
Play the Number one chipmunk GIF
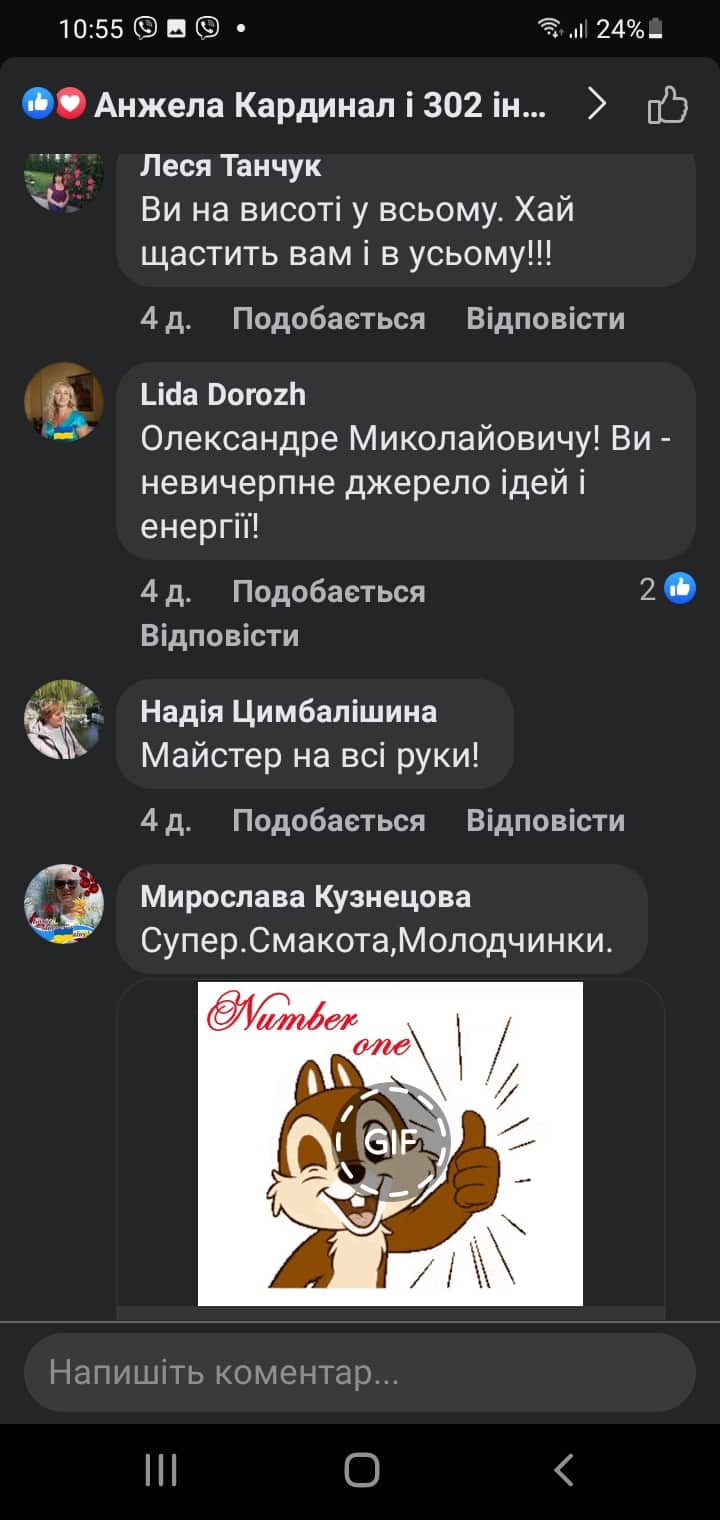click(x=390, y=1143)
